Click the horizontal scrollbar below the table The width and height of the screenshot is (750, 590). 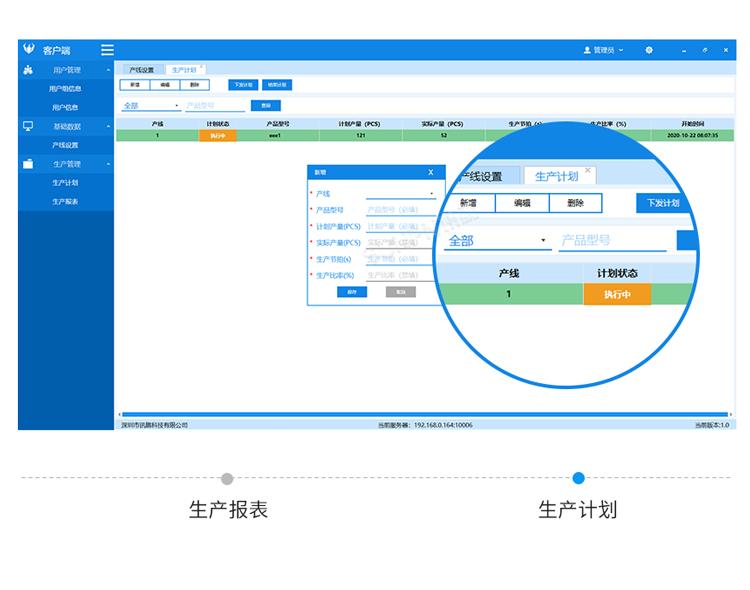click(x=420, y=414)
